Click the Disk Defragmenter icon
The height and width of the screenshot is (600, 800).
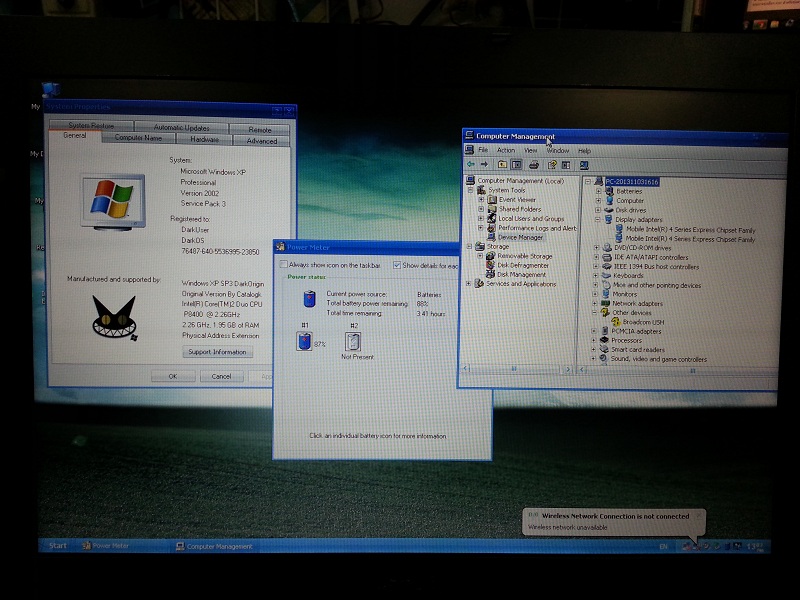click(x=490, y=265)
